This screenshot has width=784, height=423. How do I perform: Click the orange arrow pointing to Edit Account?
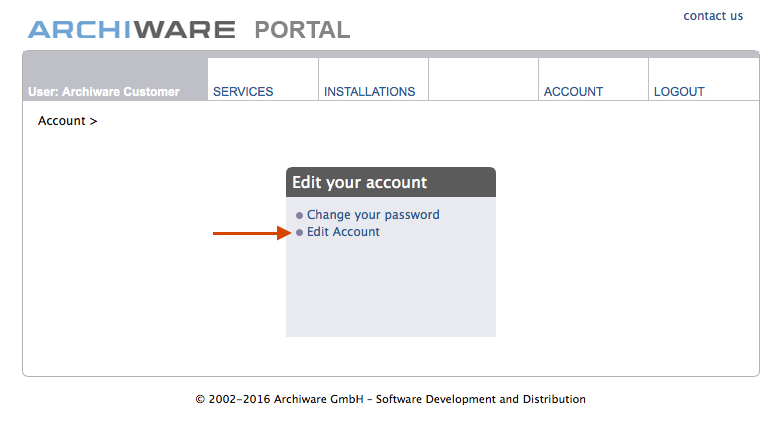coord(250,233)
